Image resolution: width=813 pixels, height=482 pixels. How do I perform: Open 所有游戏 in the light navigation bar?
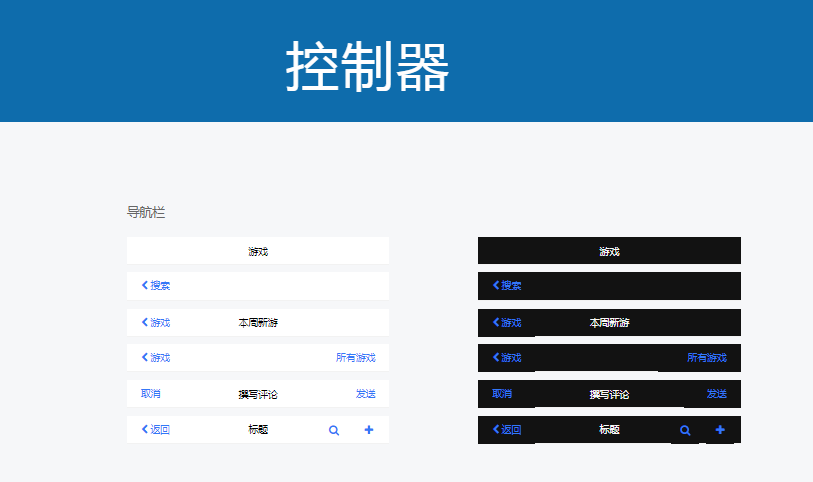tap(356, 357)
